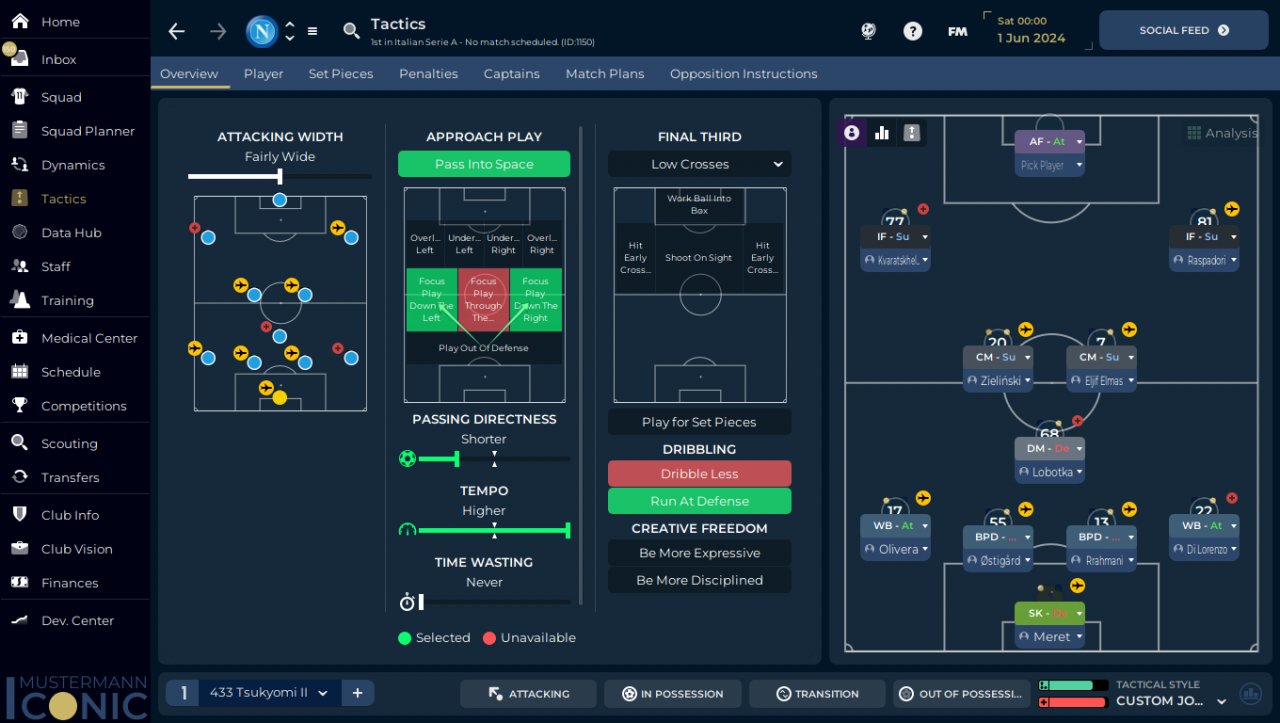Image resolution: width=1280 pixels, height=723 pixels.
Task: Open the Napoli club badge
Action: pos(262,31)
